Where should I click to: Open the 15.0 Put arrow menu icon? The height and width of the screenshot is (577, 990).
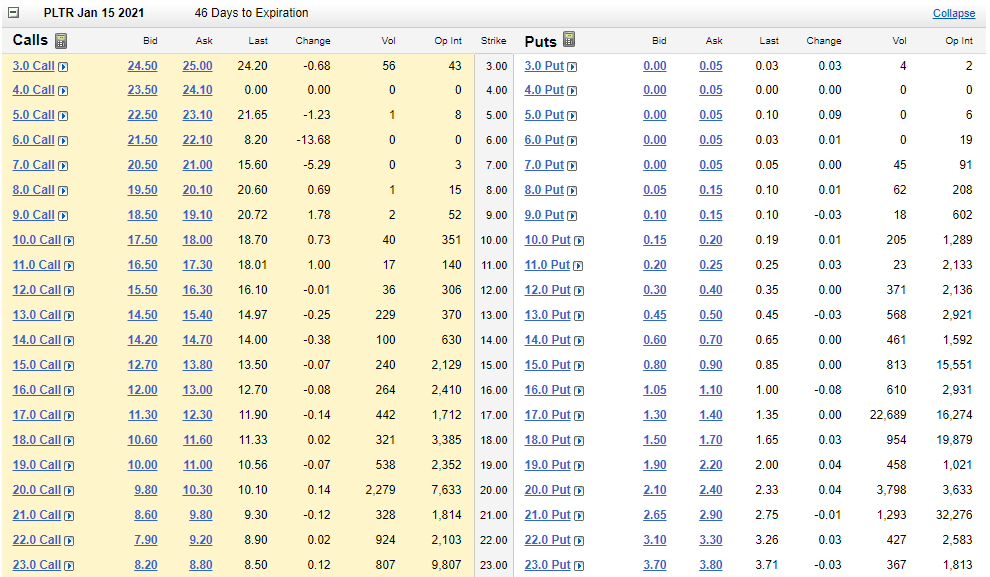[579, 366]
